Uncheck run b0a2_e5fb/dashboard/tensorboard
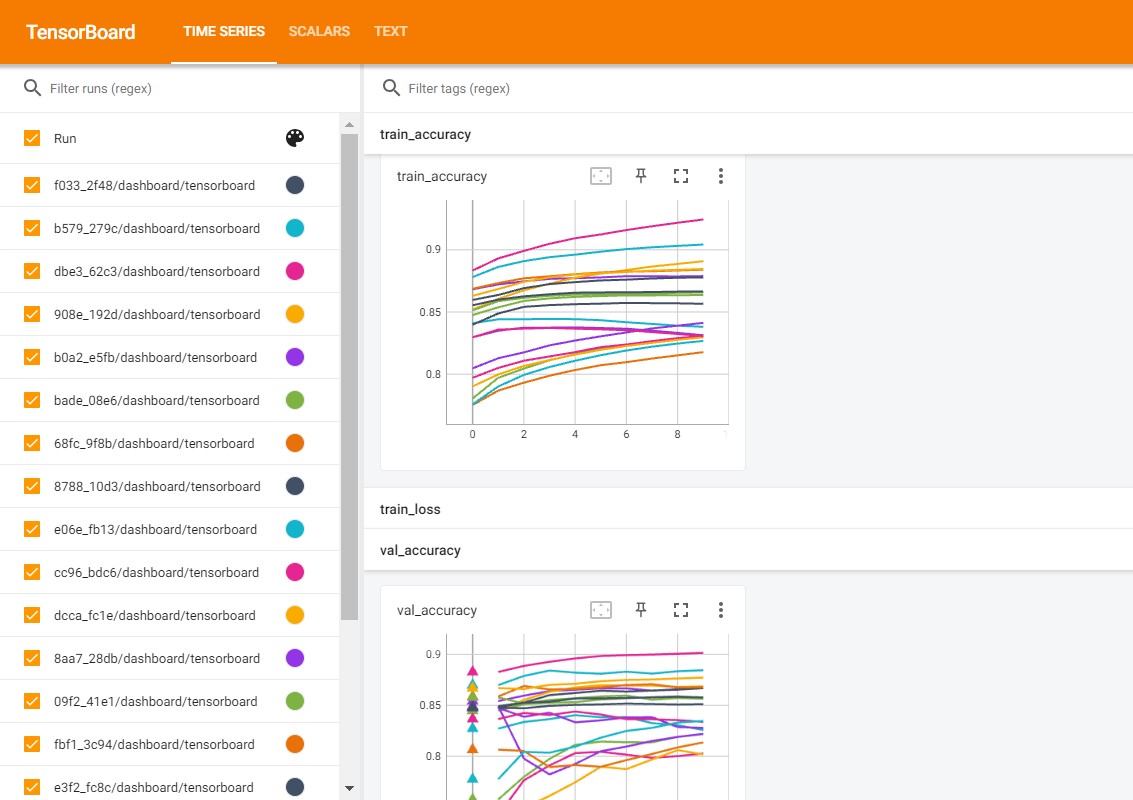Viewport: 1133px width, 800px height. point(32,357)
